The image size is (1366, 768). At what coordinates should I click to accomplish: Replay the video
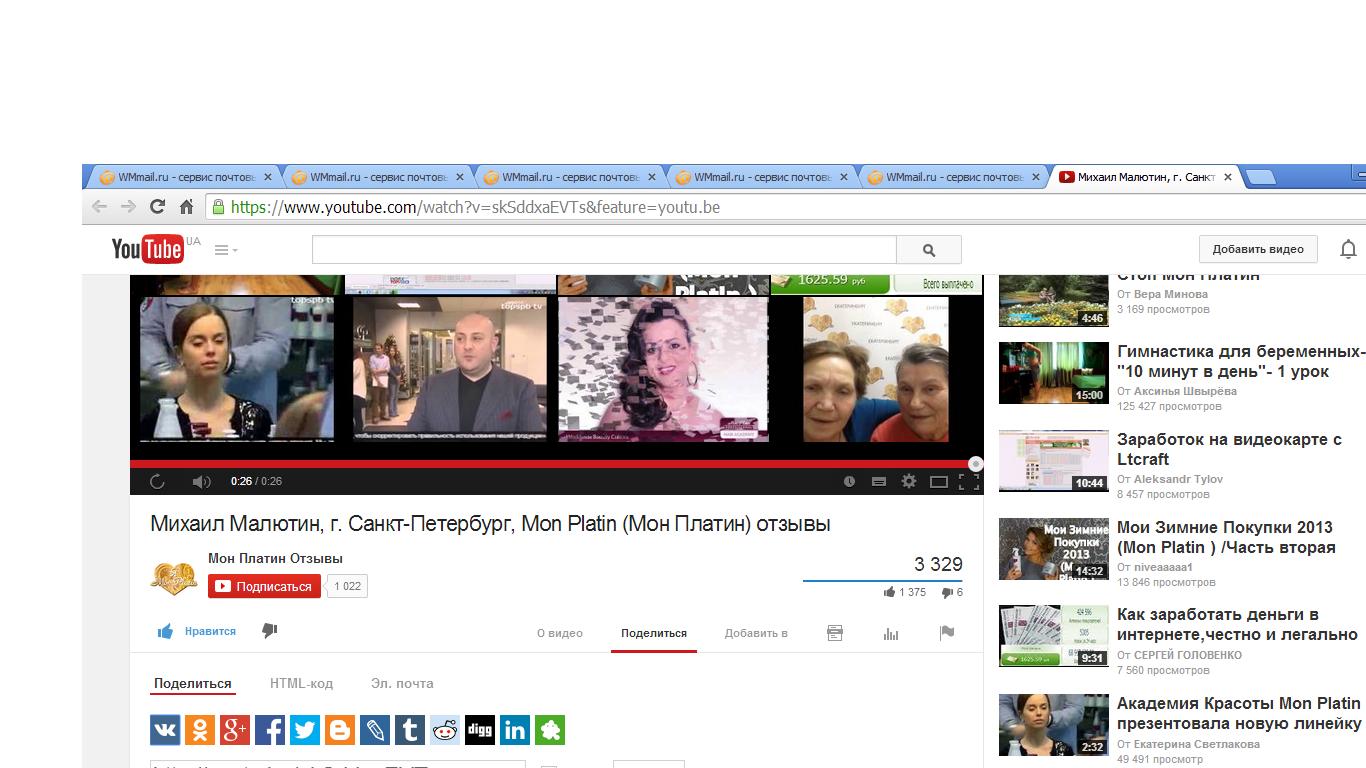pyautogui.click(x=157, y=481)
